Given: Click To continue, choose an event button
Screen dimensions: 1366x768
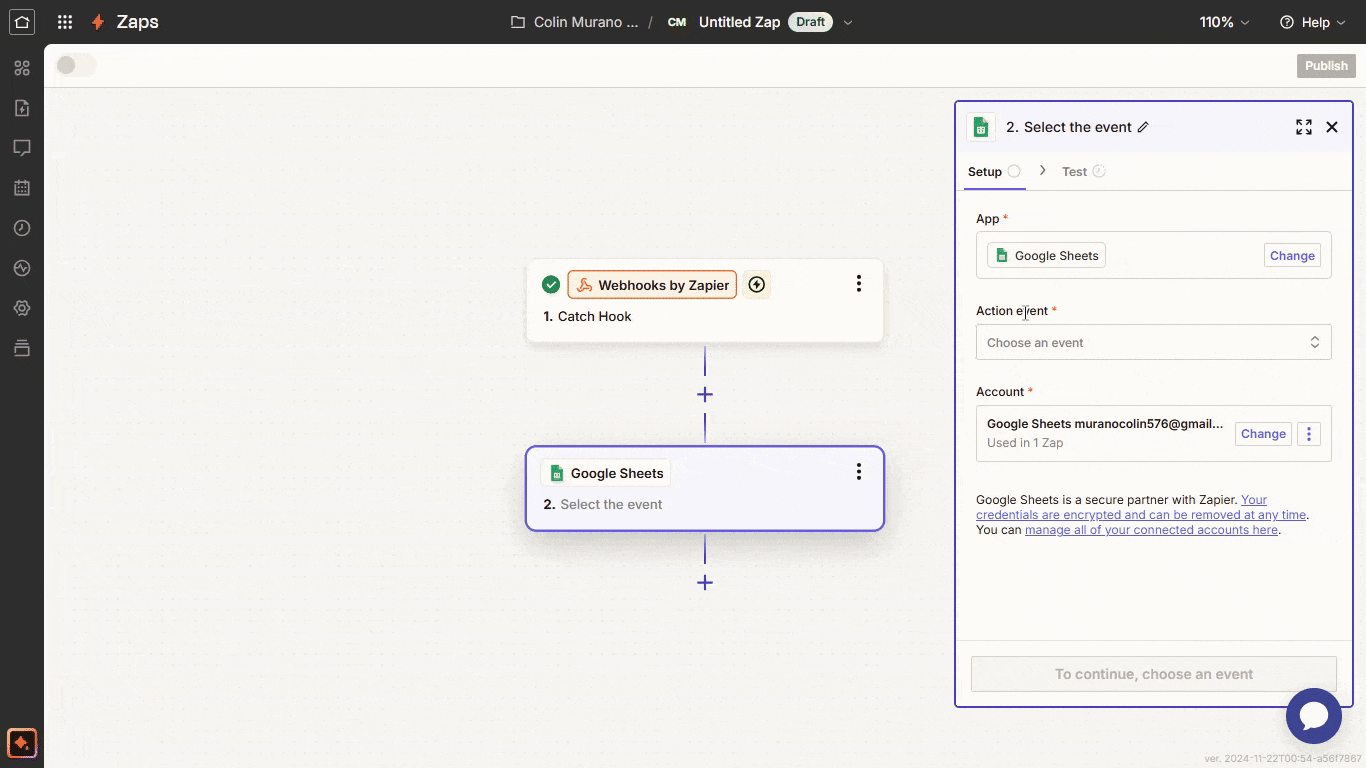Looking at the screenshot, I should click(1154, 674).
